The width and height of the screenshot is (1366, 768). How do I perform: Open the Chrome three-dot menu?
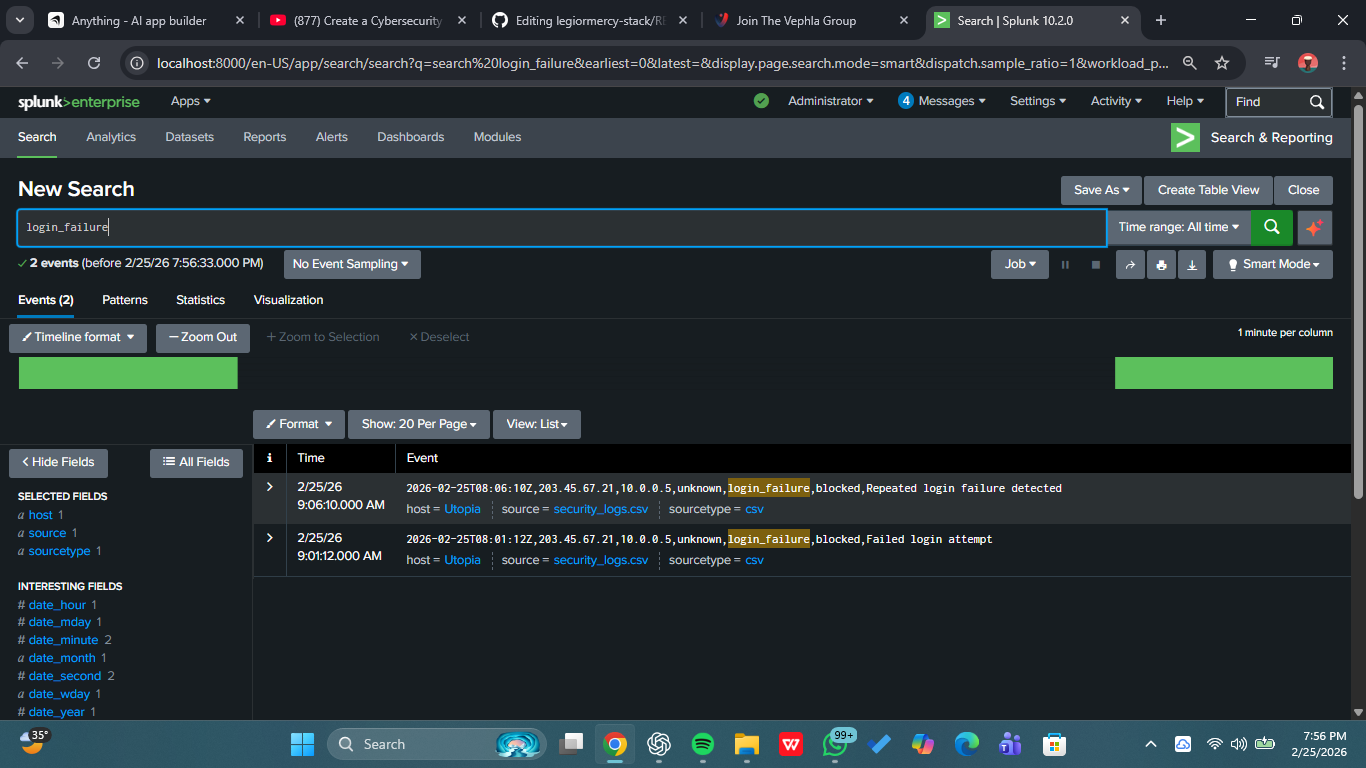click(x=1343, y=63)
